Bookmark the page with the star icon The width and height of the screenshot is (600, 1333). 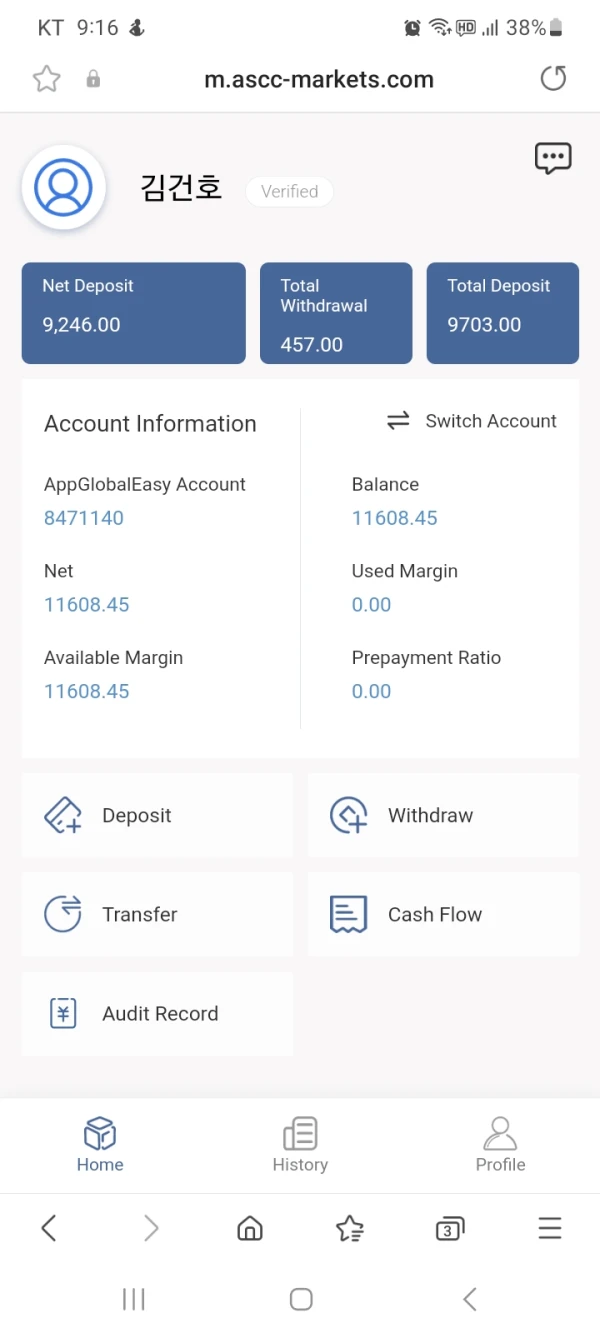coord(47,79)
